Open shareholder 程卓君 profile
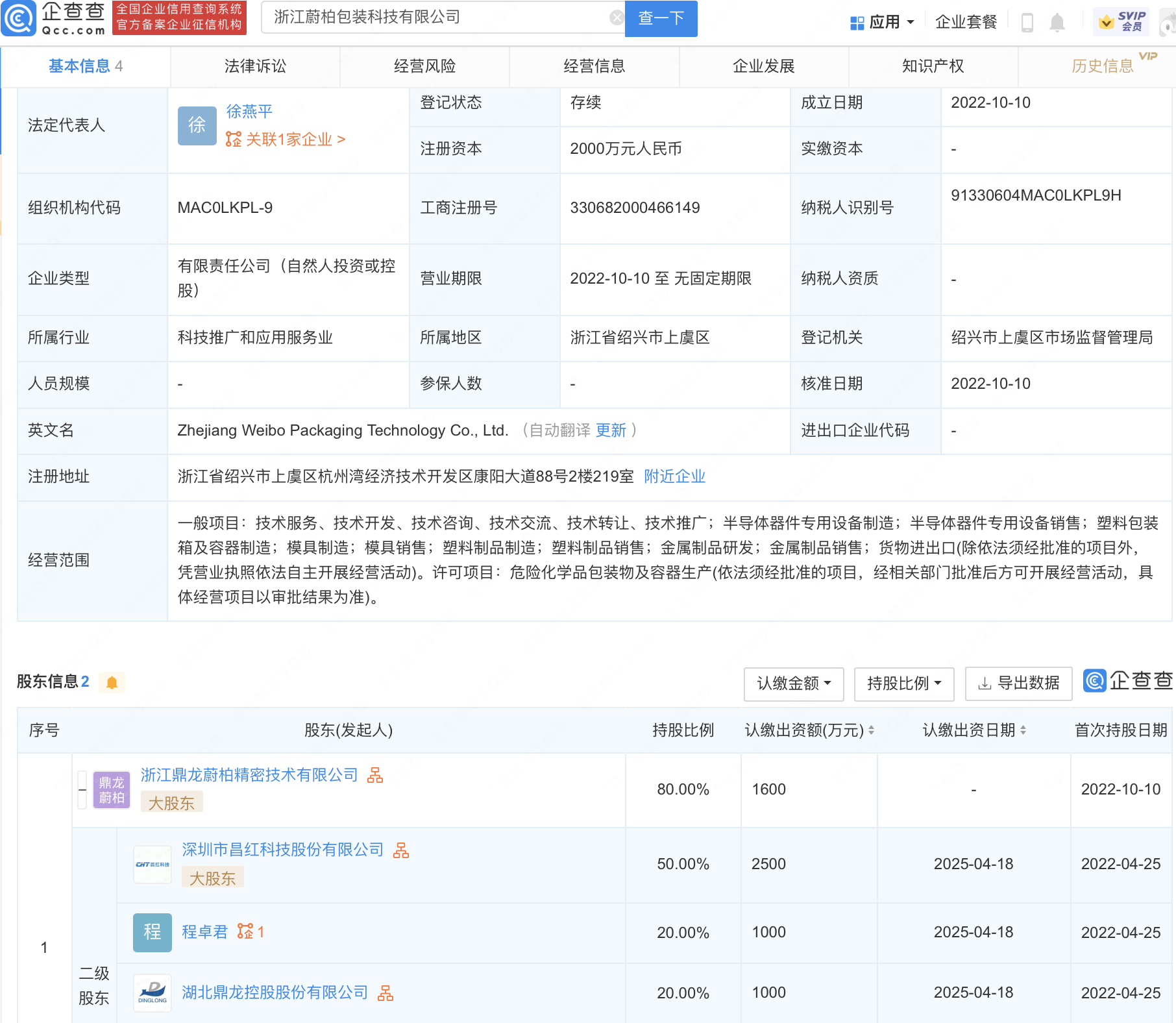The image size is (1176, 1023). pos(205,932)
